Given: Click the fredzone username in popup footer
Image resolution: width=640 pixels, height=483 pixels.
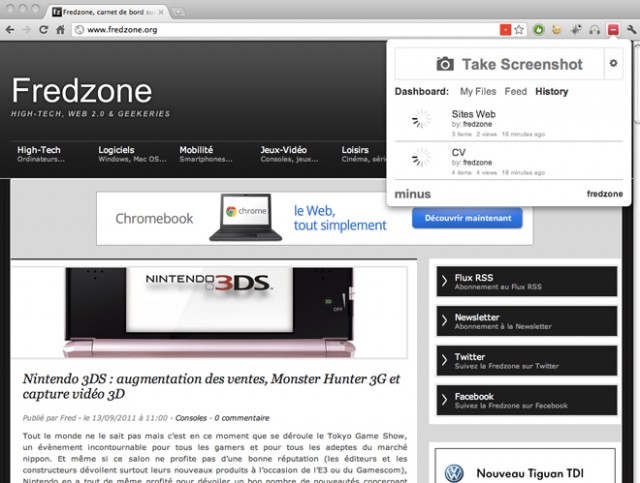Looking at the screenshot, I should click(604, 194).
